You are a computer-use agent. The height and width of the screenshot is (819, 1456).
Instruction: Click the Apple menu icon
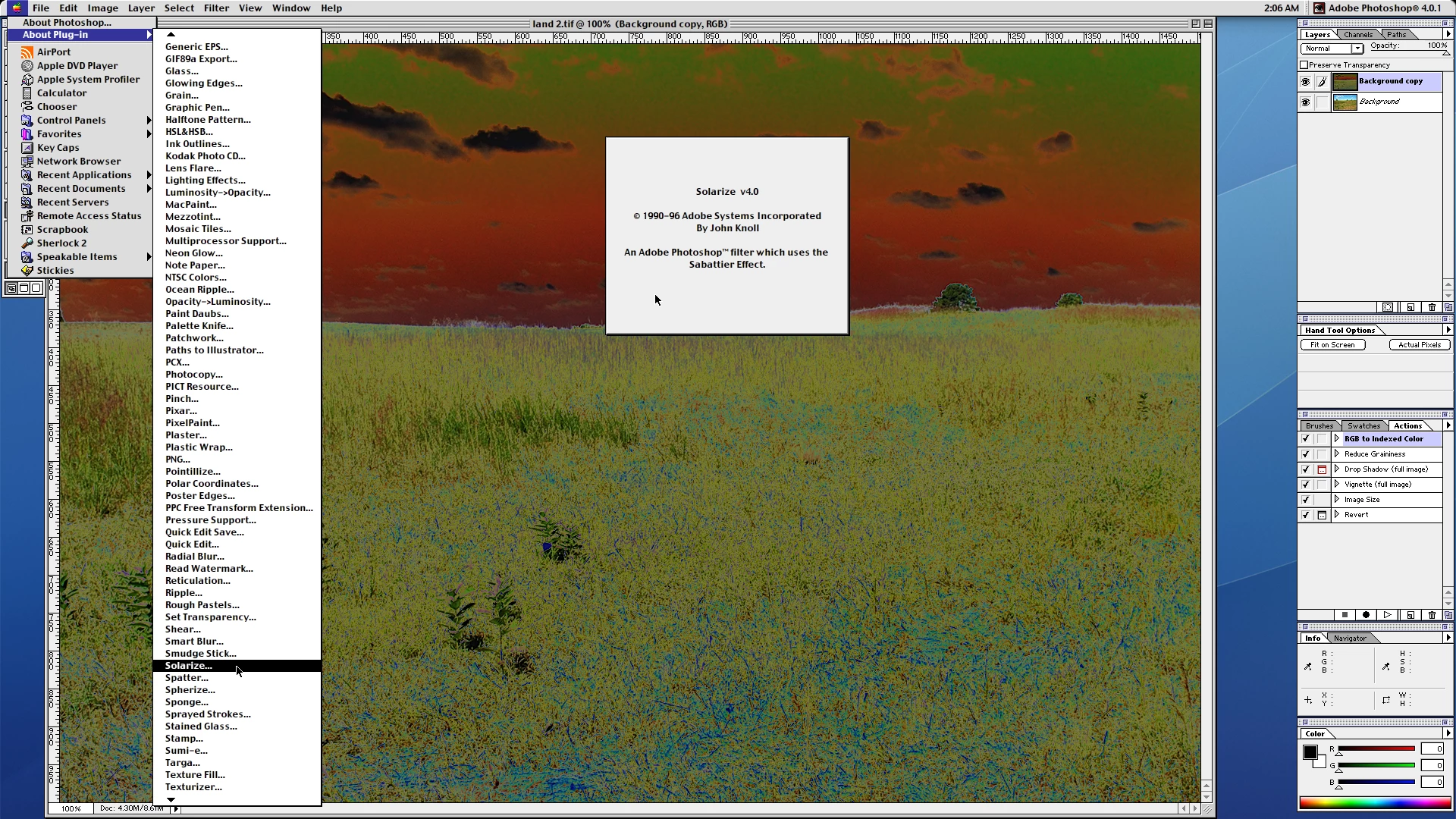coord(15,8)
